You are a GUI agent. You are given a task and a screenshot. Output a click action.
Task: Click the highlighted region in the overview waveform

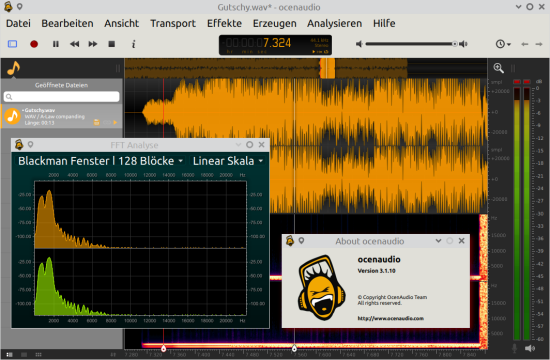coord(327,68)
